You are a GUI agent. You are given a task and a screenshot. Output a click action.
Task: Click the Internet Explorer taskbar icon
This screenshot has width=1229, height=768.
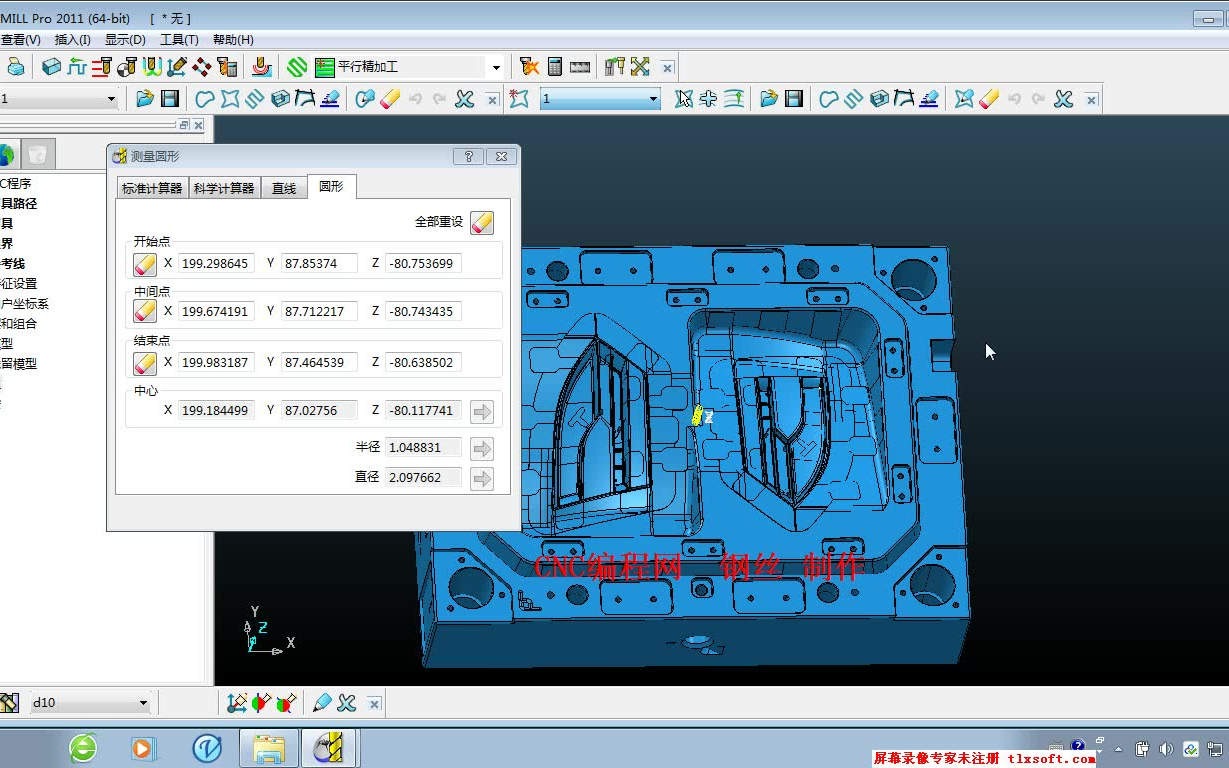(x=83, y=747)
